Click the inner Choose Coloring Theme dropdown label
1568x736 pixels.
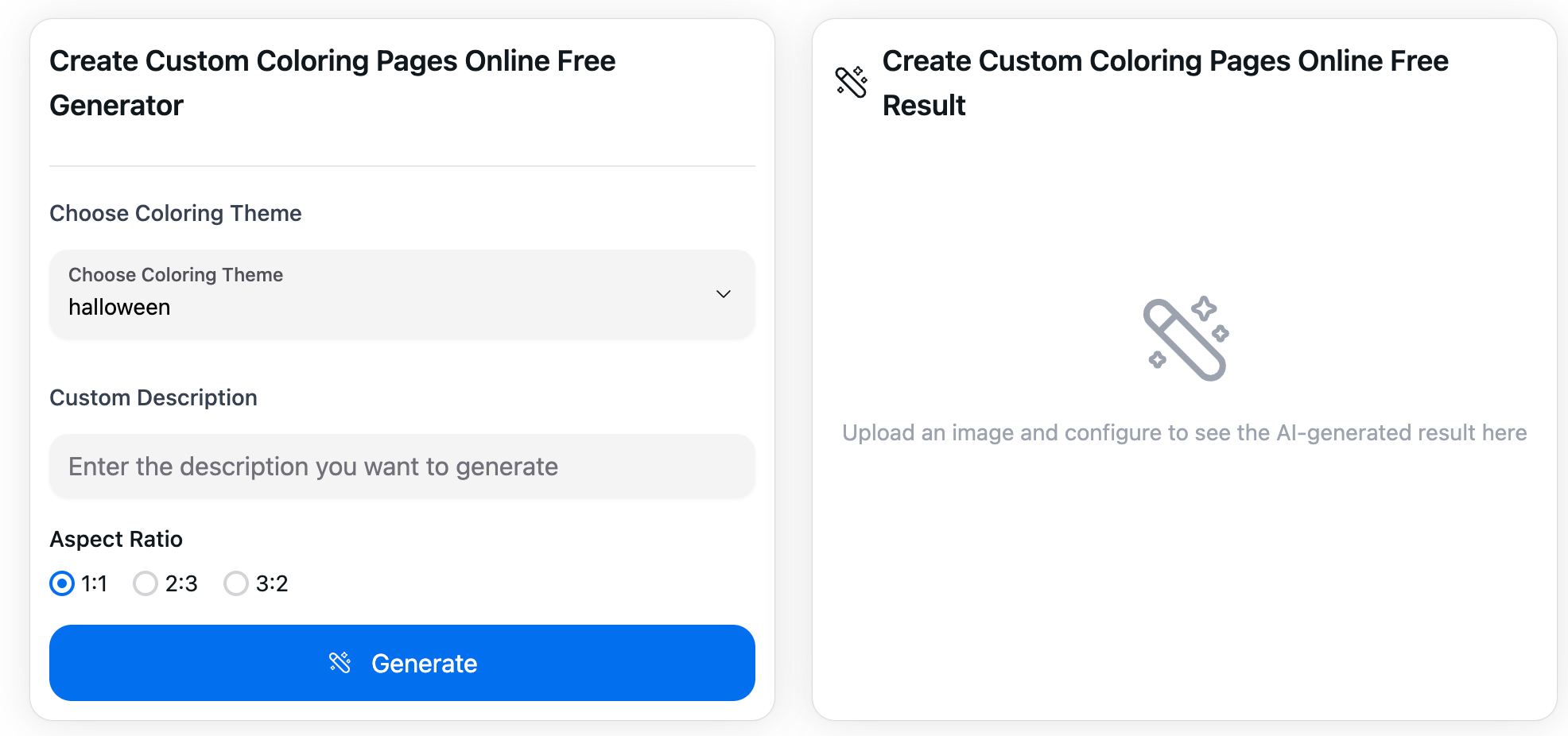click(176, 275)
